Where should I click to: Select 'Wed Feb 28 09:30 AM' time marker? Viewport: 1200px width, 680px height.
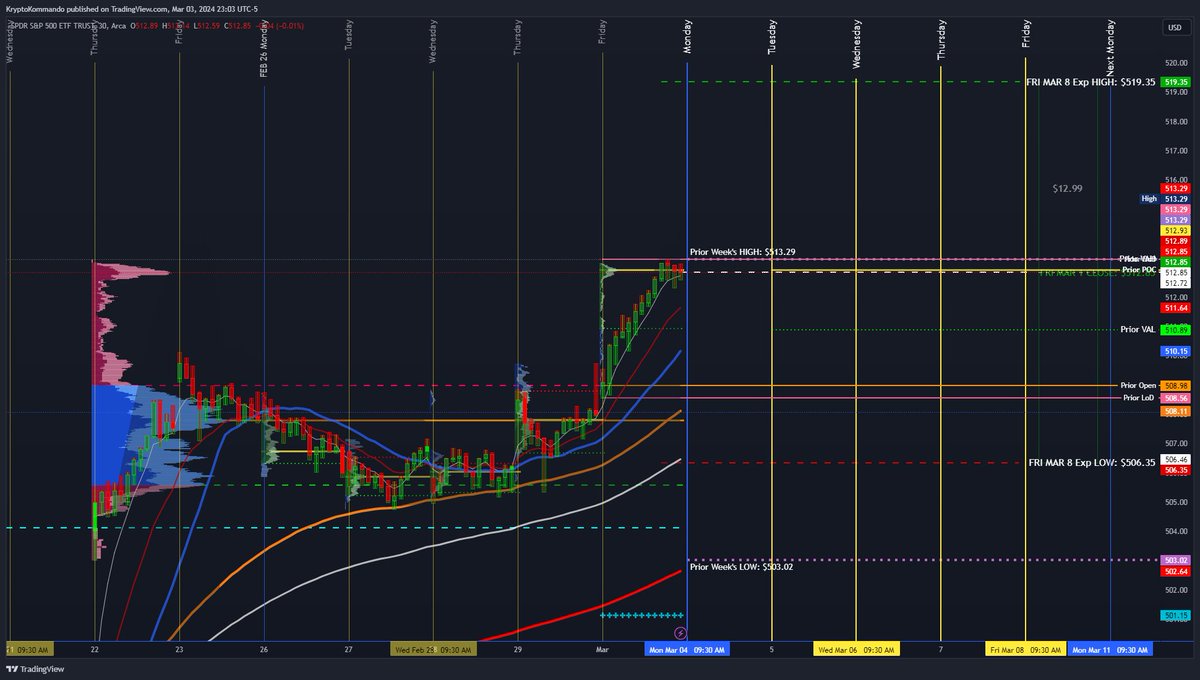(x=433, y=649)
